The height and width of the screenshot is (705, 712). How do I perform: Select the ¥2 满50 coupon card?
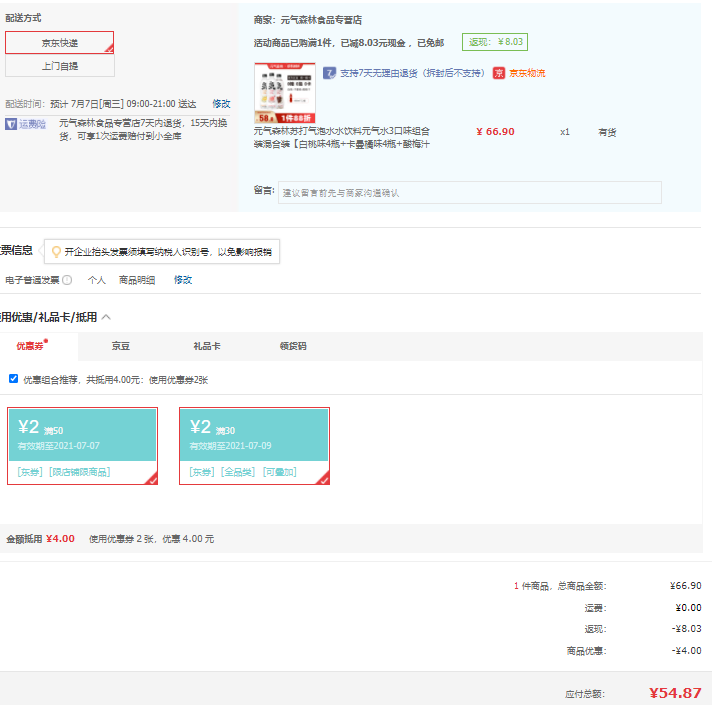(82, 445)
